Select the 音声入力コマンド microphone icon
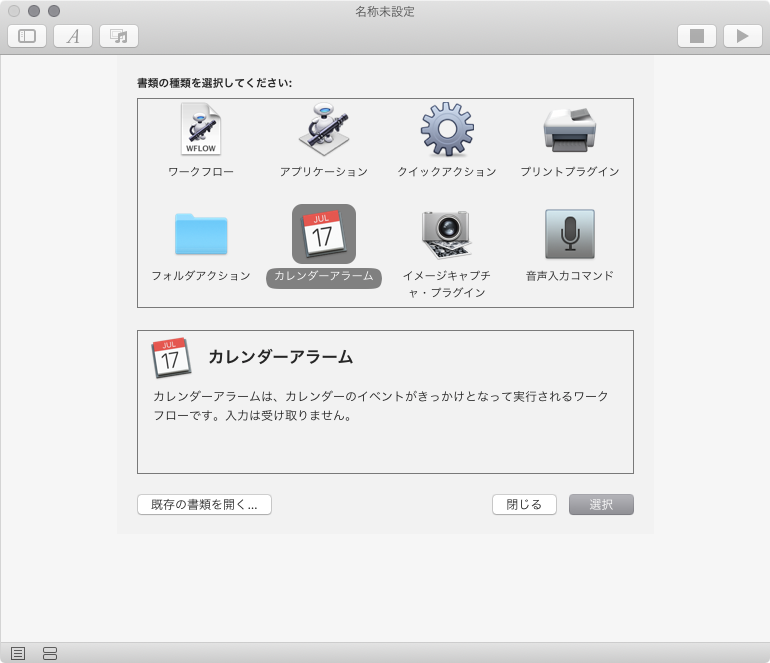This screenshot has width=770, height=663. coord(570,234)
